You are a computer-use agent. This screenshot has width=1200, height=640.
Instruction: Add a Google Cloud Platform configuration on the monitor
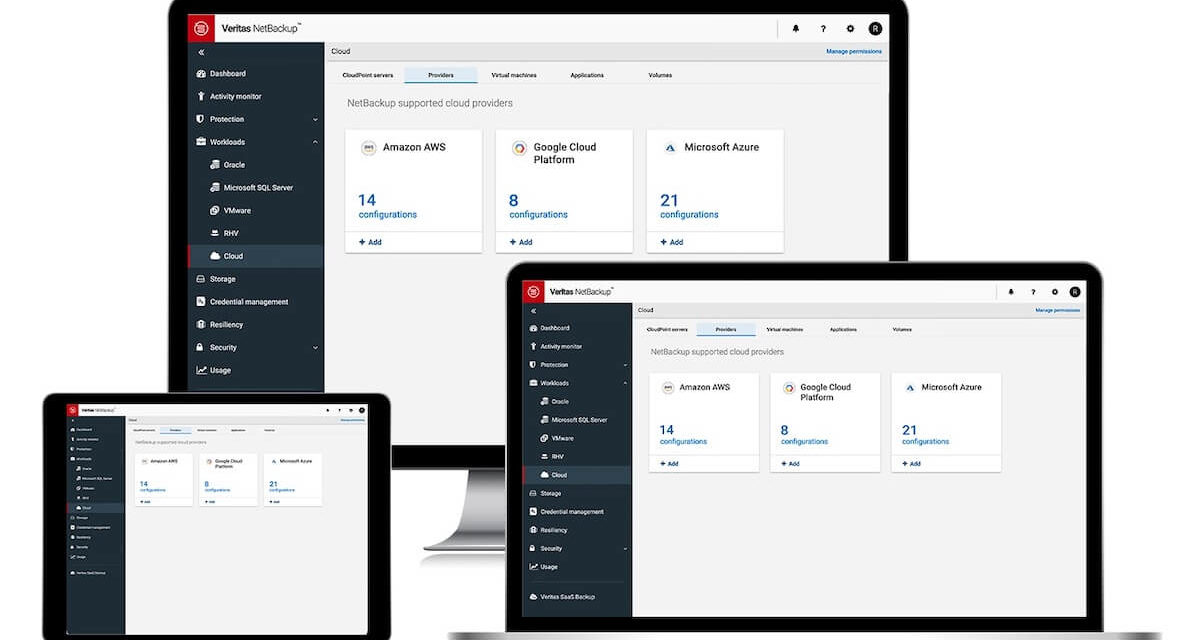(521, 242)
